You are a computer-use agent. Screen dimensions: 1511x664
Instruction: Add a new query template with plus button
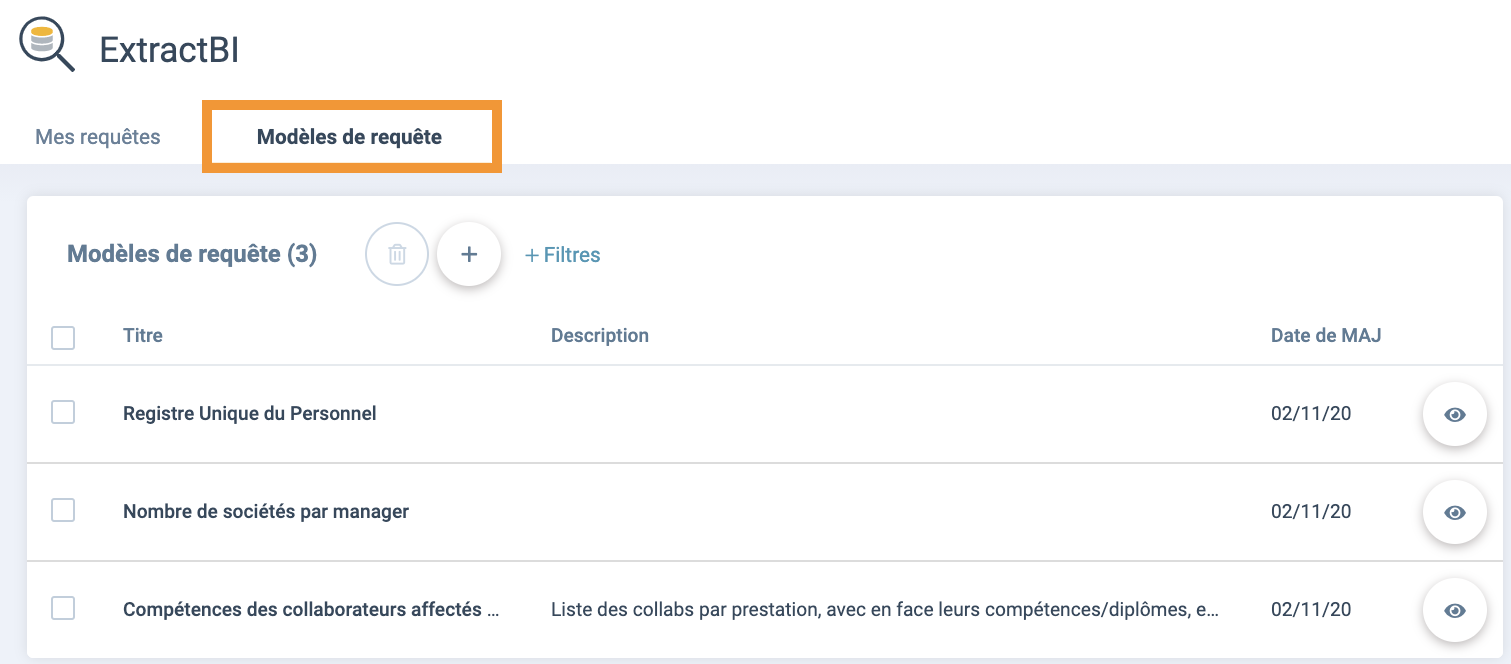[469, 254]
